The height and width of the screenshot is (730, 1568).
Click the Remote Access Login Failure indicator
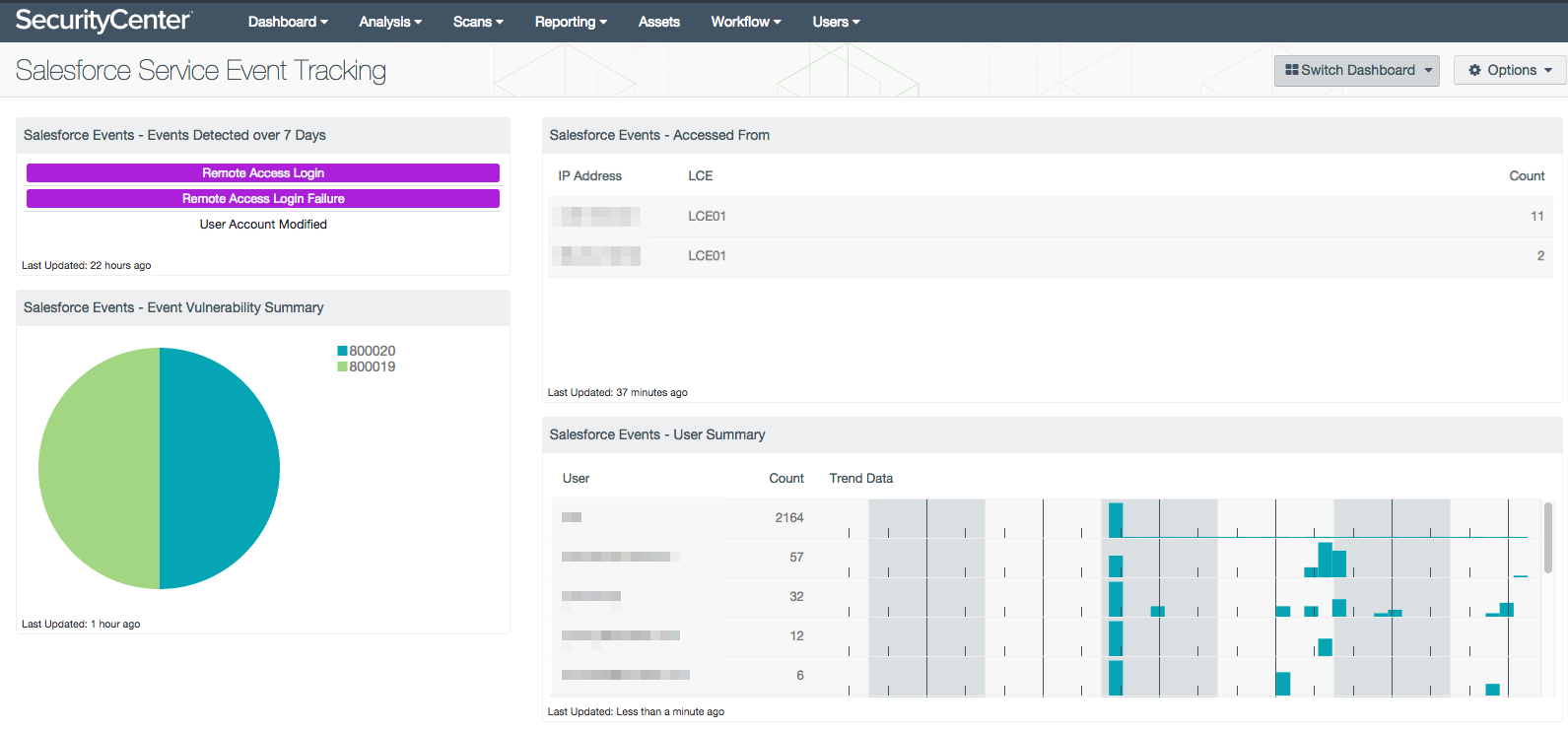263,198
